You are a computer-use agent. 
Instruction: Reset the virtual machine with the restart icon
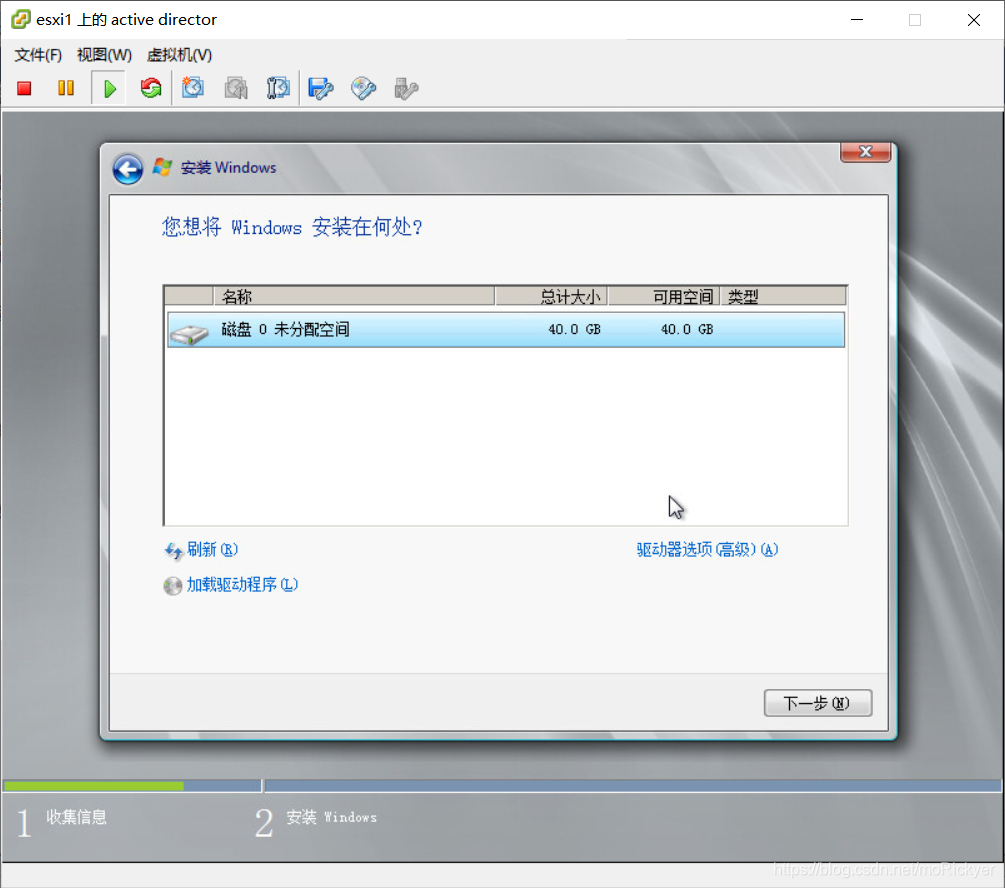pos(151,88)
